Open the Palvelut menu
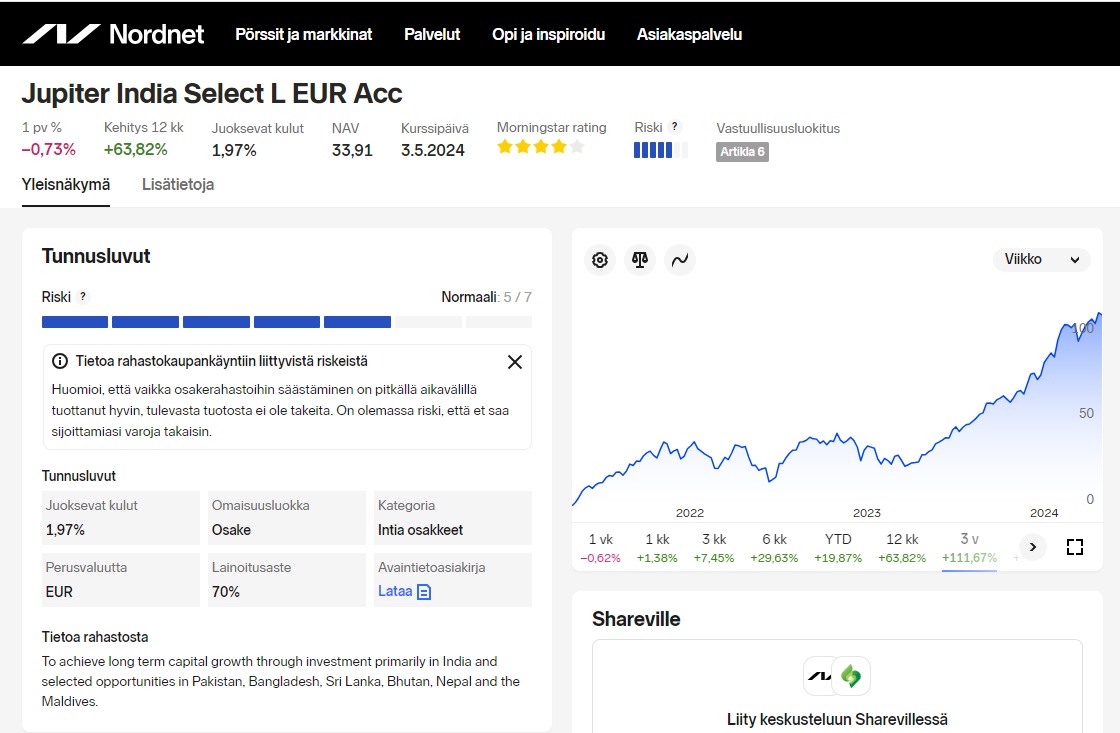This screenshot has width=1120, height=733. (x=432, y=34)
